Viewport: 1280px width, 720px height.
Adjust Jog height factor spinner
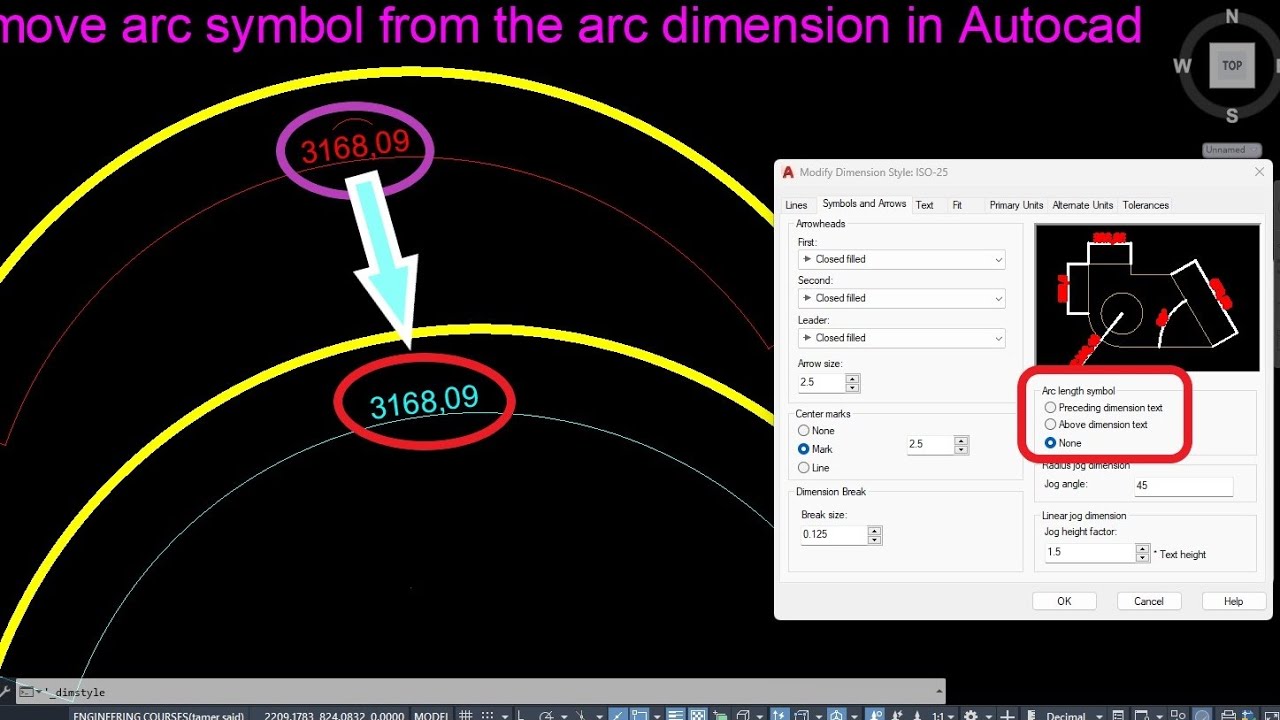point(1143,552)
